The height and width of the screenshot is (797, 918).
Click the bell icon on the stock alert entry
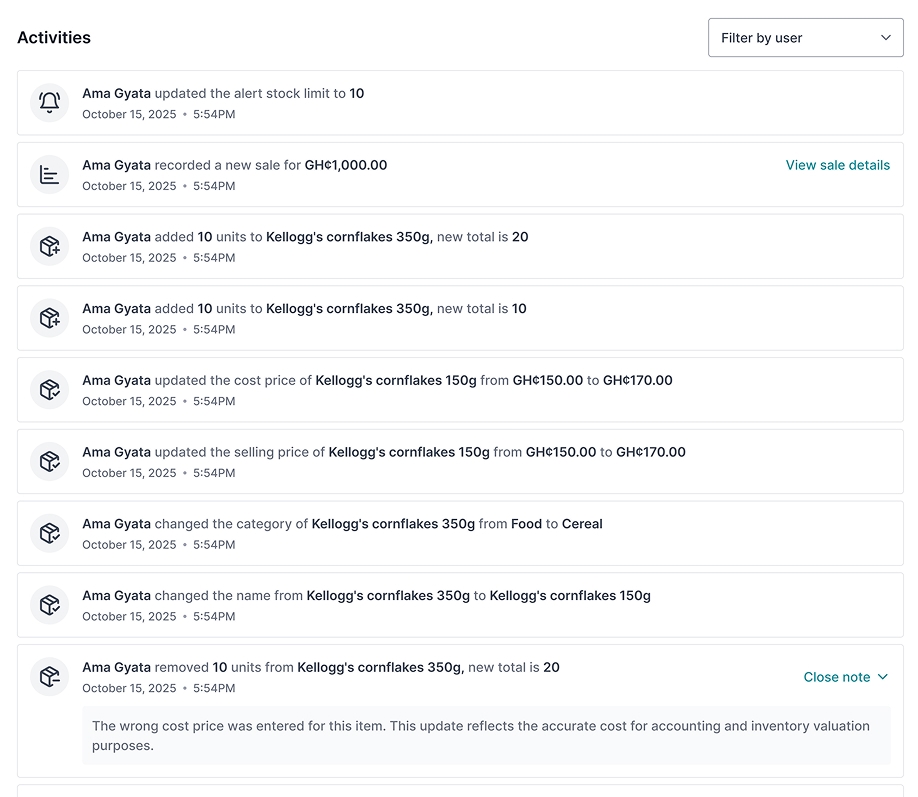point(49,102)
